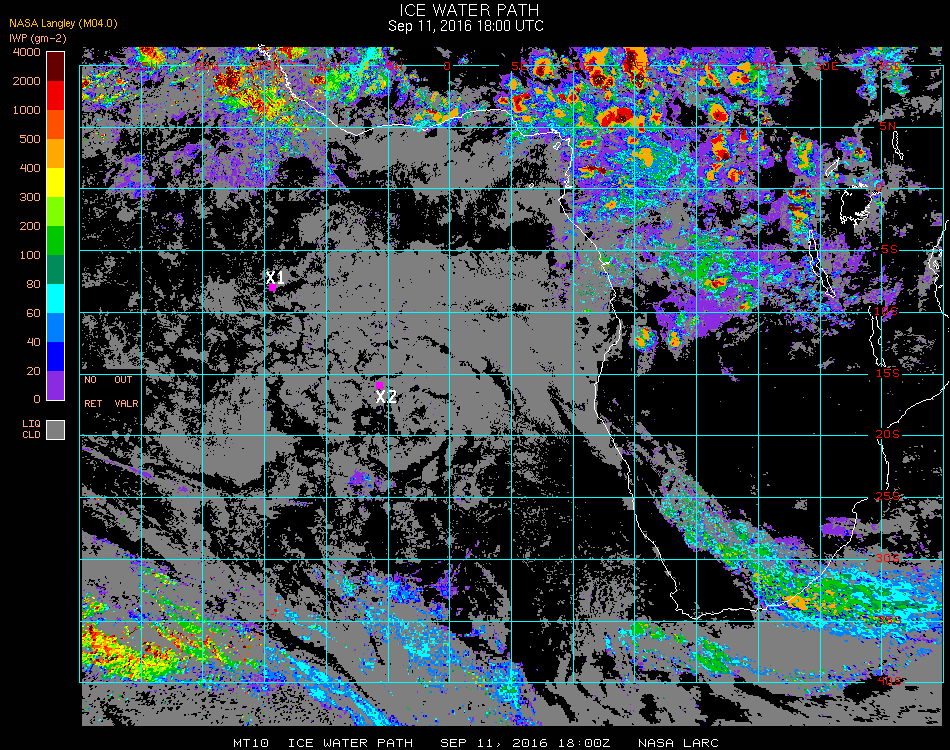Pick the light blue 40-60 legend swatch
Screen dimensions: 950x750
click(55, 328)
